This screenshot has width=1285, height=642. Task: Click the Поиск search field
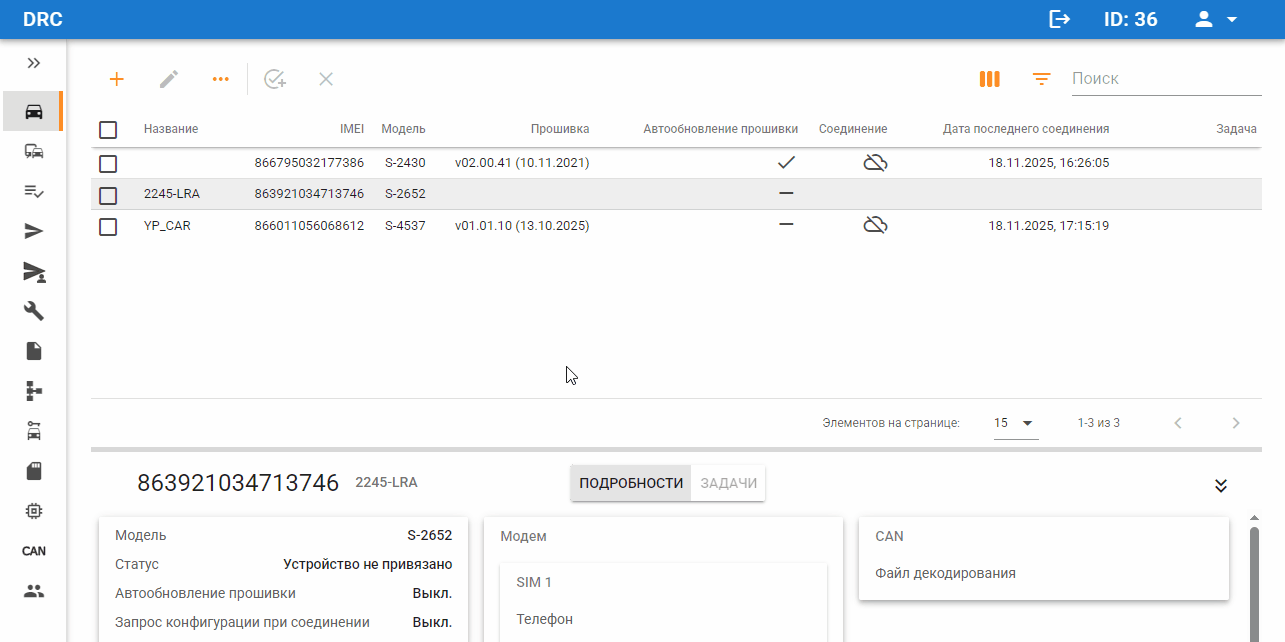coord(1166,78)
